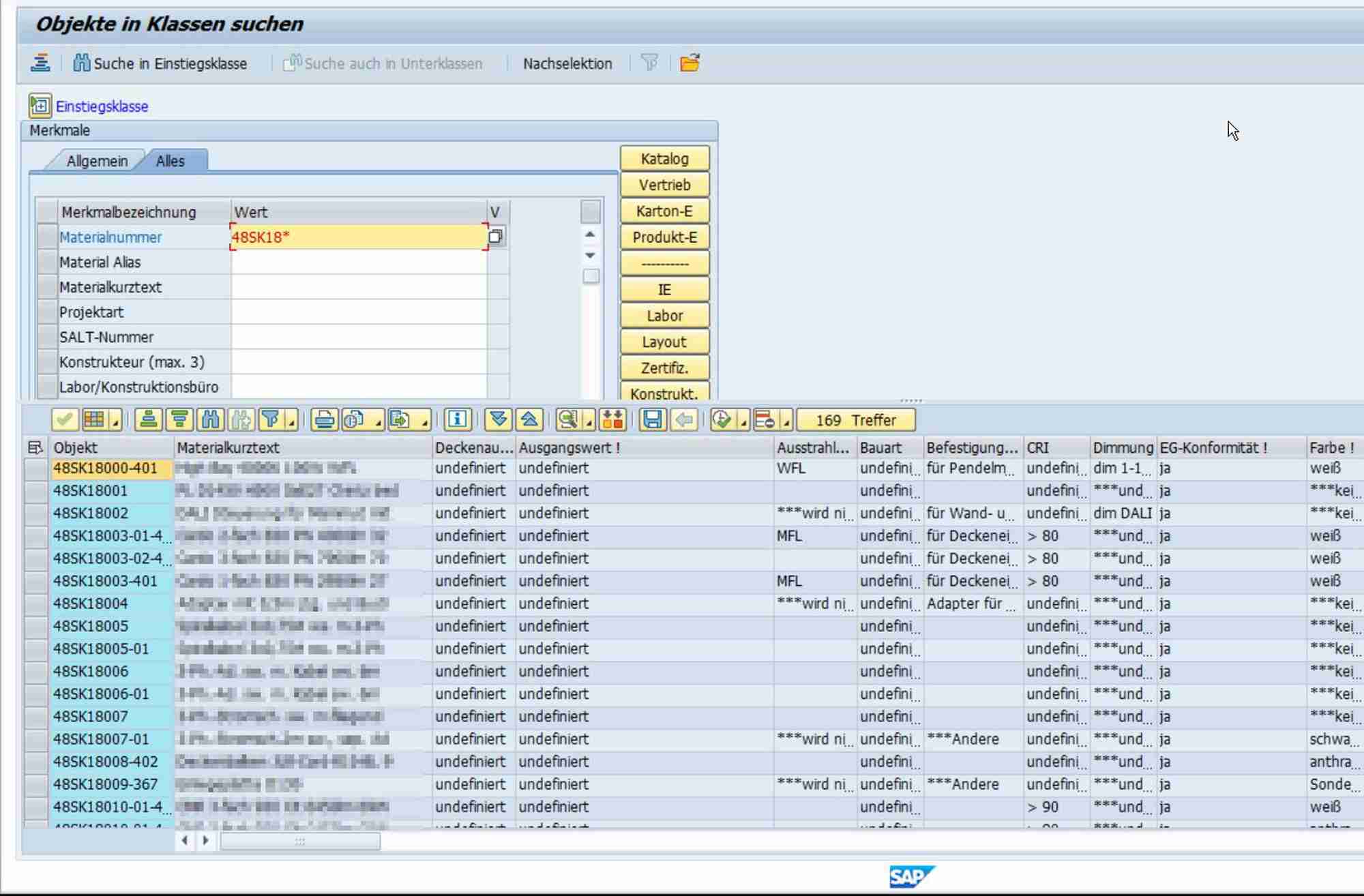Click the Labor button
1364x896 pixels.
(664, 316)
